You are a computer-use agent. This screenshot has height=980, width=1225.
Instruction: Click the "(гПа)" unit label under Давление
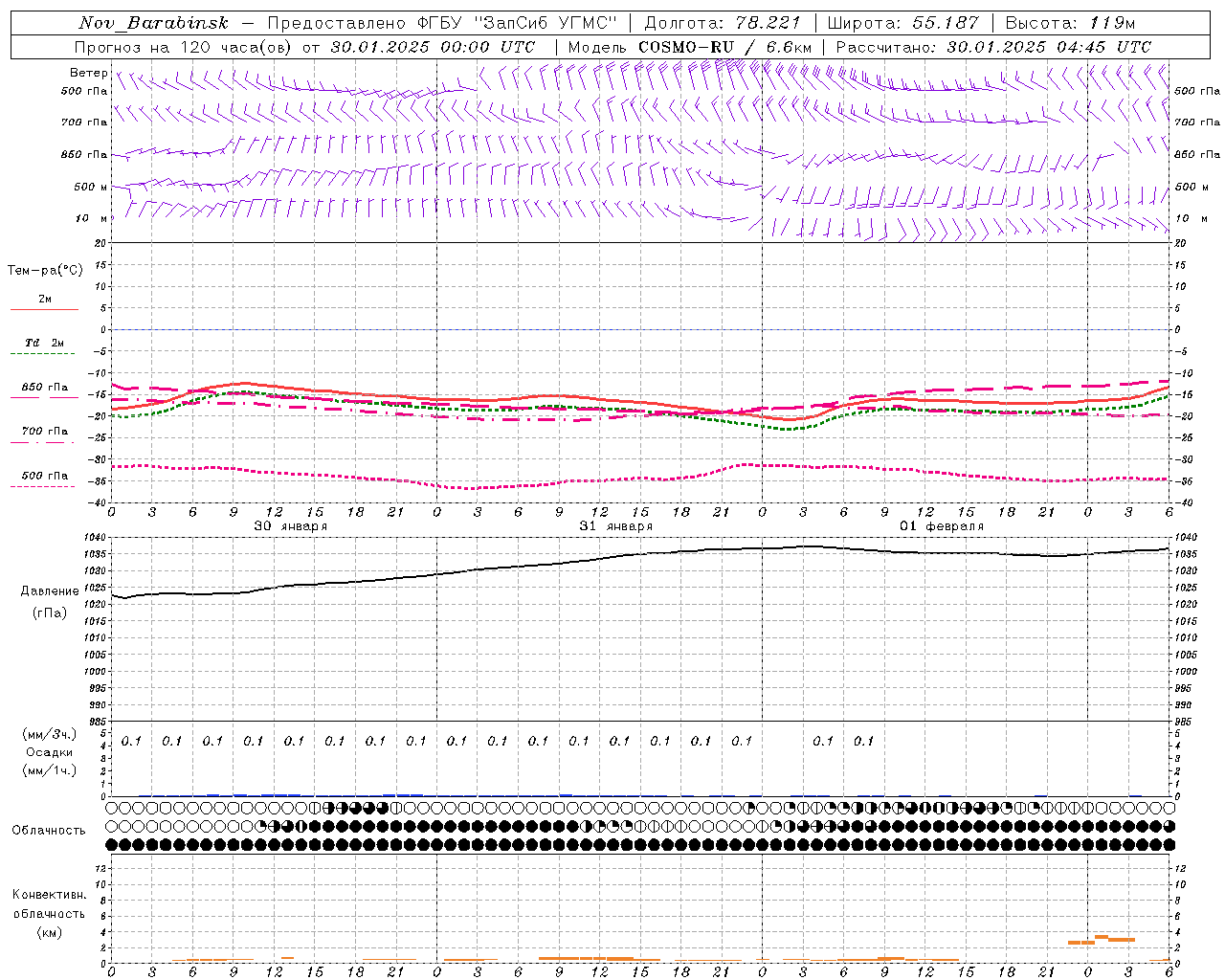[50, 612]
